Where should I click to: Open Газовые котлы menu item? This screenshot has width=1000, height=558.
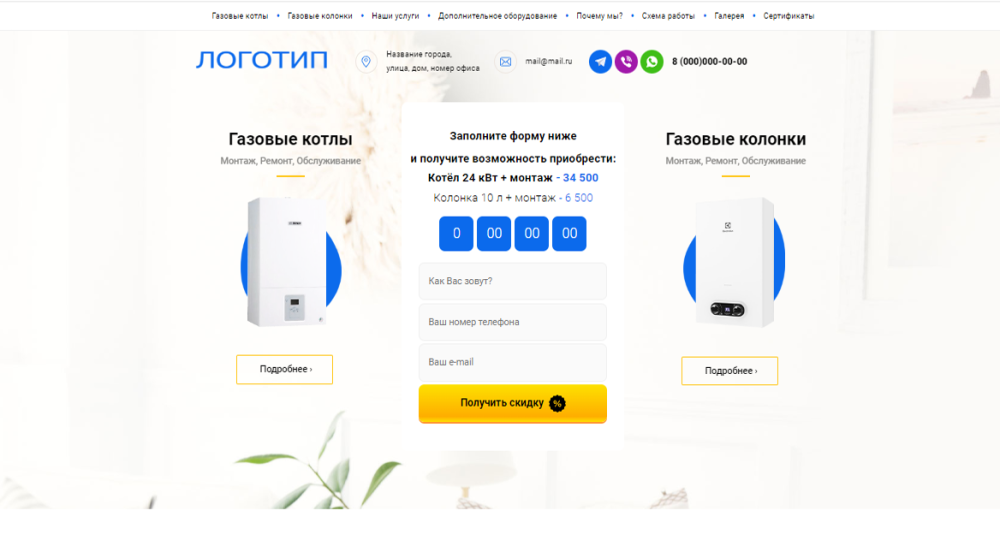[240, 16]
